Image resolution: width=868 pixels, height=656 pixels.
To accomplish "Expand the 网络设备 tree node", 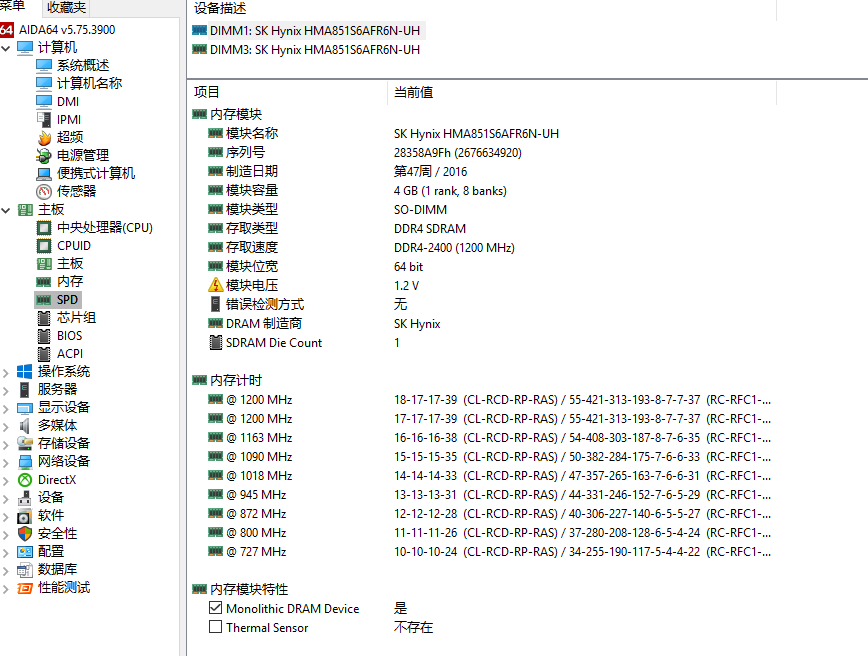I will (6, 462).
